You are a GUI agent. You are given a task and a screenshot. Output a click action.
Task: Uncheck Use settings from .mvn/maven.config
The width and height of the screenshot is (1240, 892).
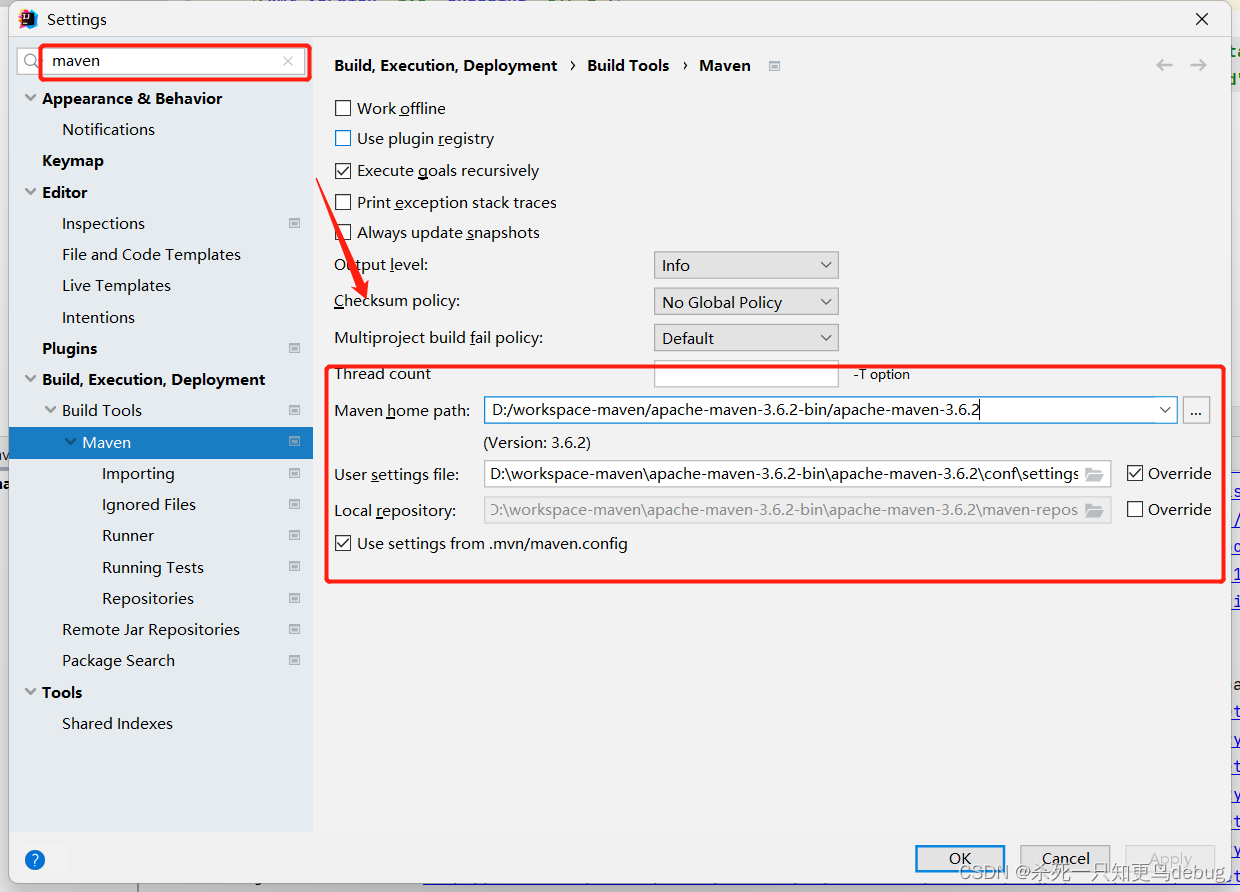click(343, 543)
